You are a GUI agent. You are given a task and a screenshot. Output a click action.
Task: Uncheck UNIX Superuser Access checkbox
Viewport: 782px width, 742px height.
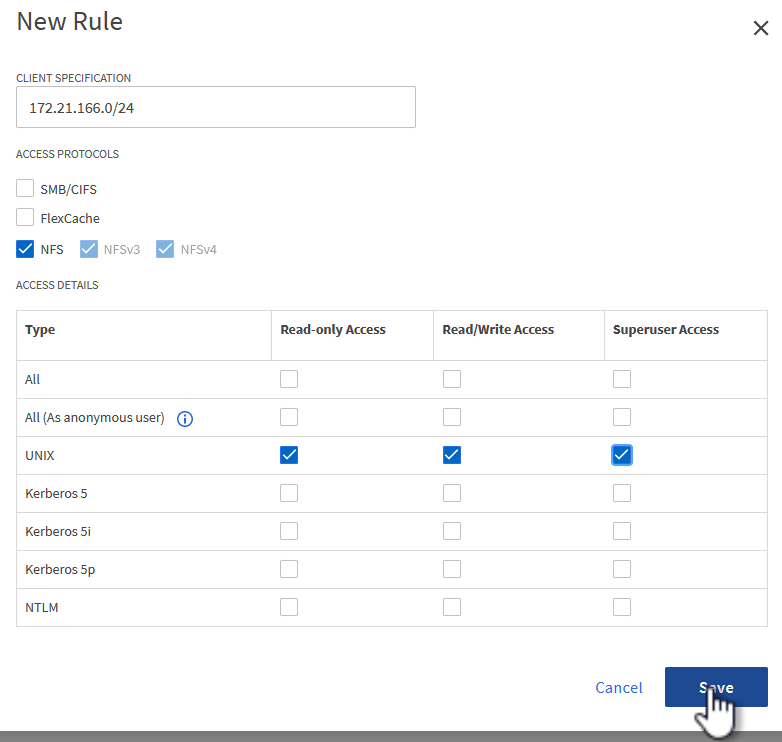point(622,455)
